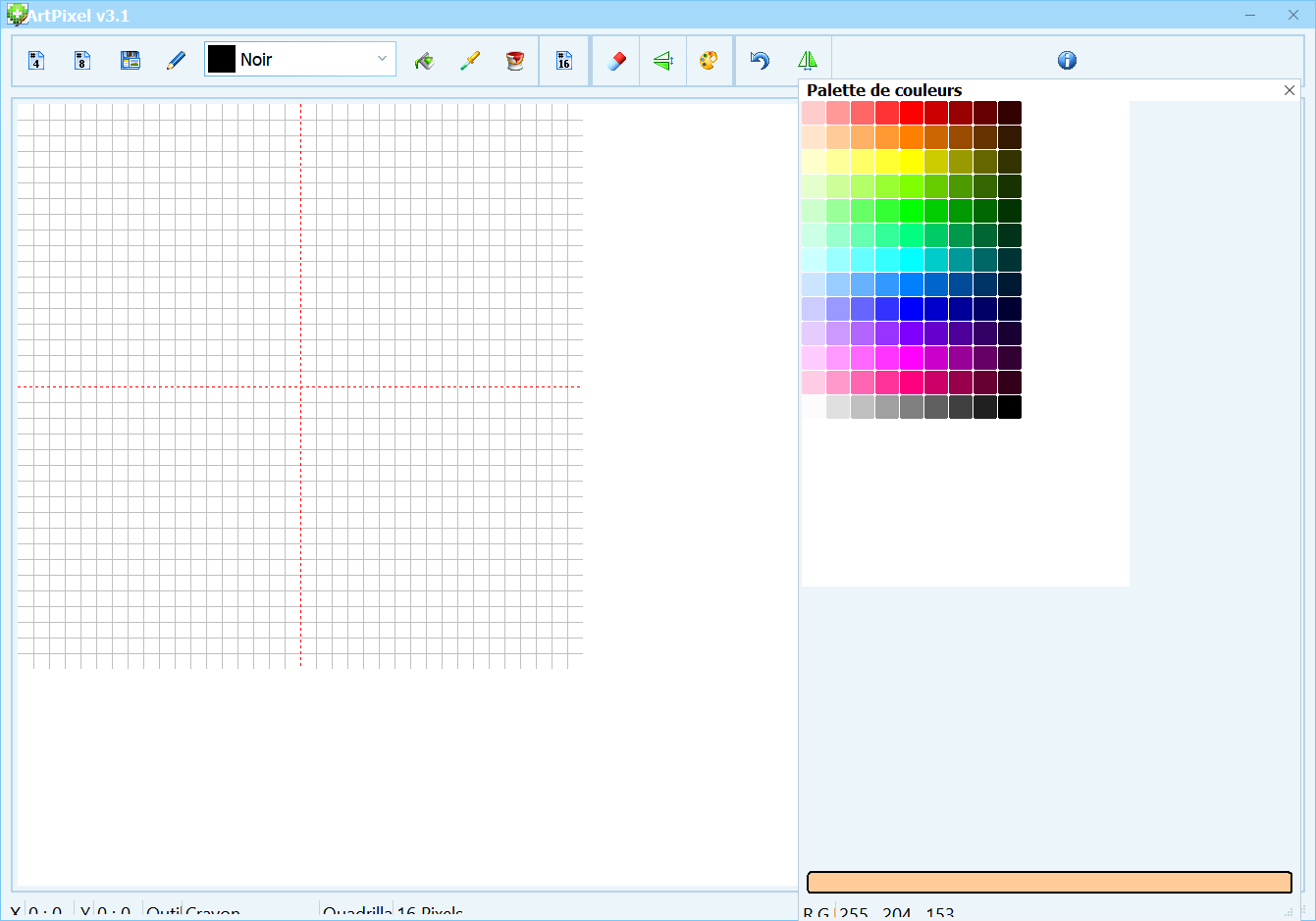Pick the pure green swatch in the palette
The image size is (1316, 921).
click(x=912, y=211)
